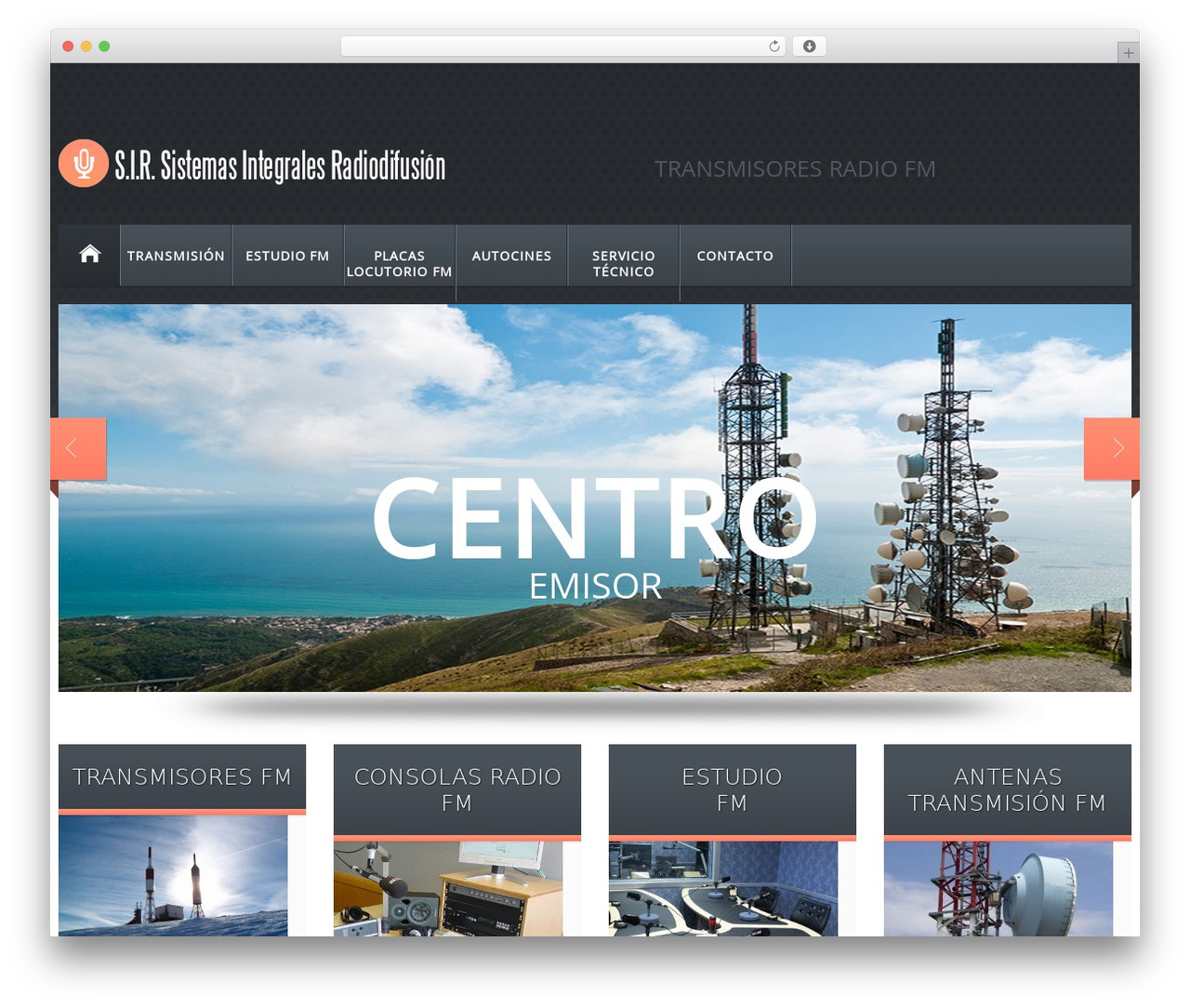
Task: Open the Estudio FM menu item
Action: point(287,256)
